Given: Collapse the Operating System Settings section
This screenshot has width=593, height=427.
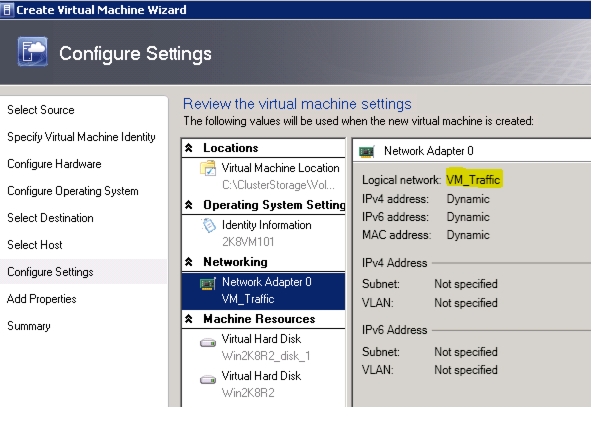Looking at the screenshot, I should [189, 205].
